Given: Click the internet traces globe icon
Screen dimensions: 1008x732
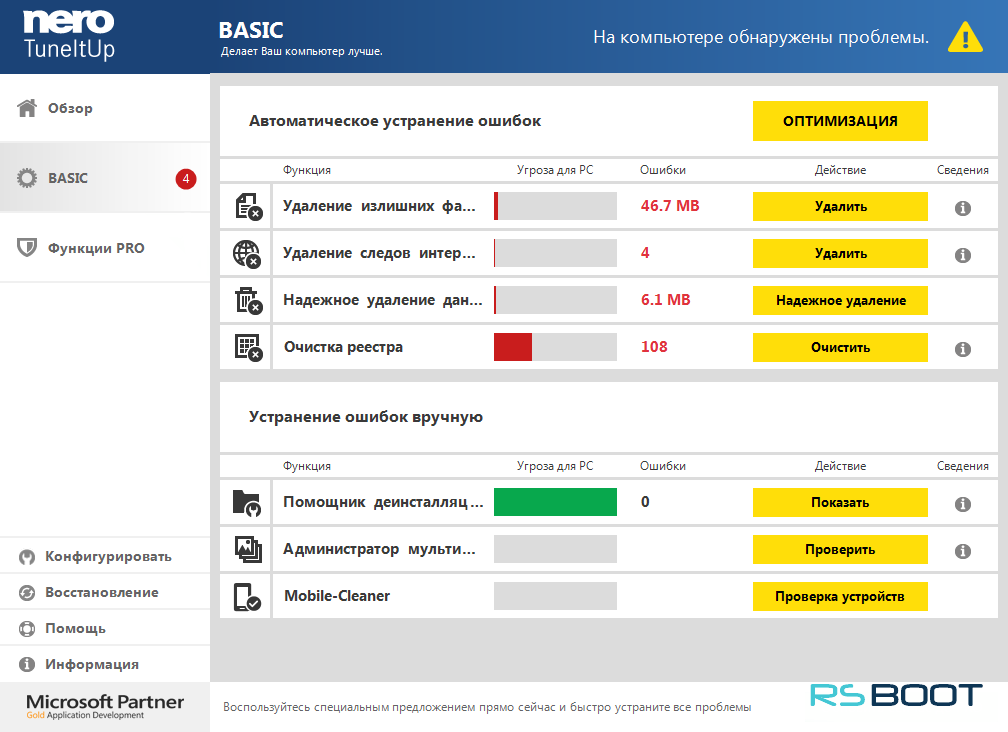Looking at the screenshot, I should [x=247, y=253].
